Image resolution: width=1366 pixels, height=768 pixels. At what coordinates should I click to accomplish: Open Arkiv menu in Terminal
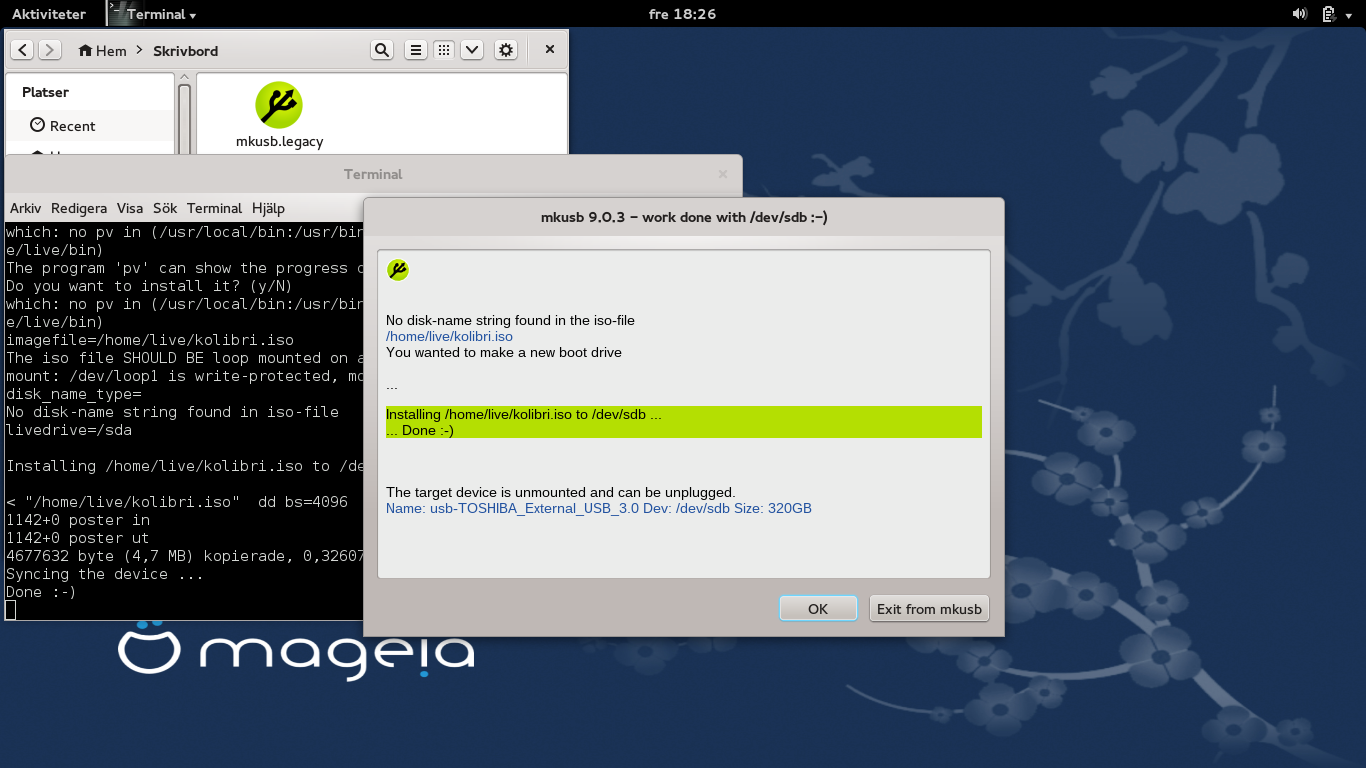pos(26,208)
